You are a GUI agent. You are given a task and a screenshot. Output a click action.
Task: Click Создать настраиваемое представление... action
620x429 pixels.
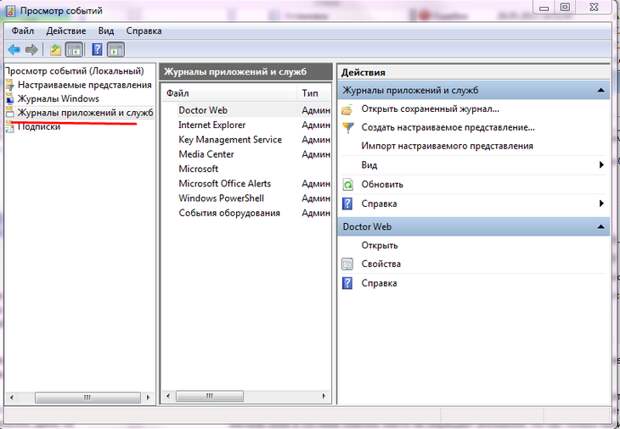448,128
